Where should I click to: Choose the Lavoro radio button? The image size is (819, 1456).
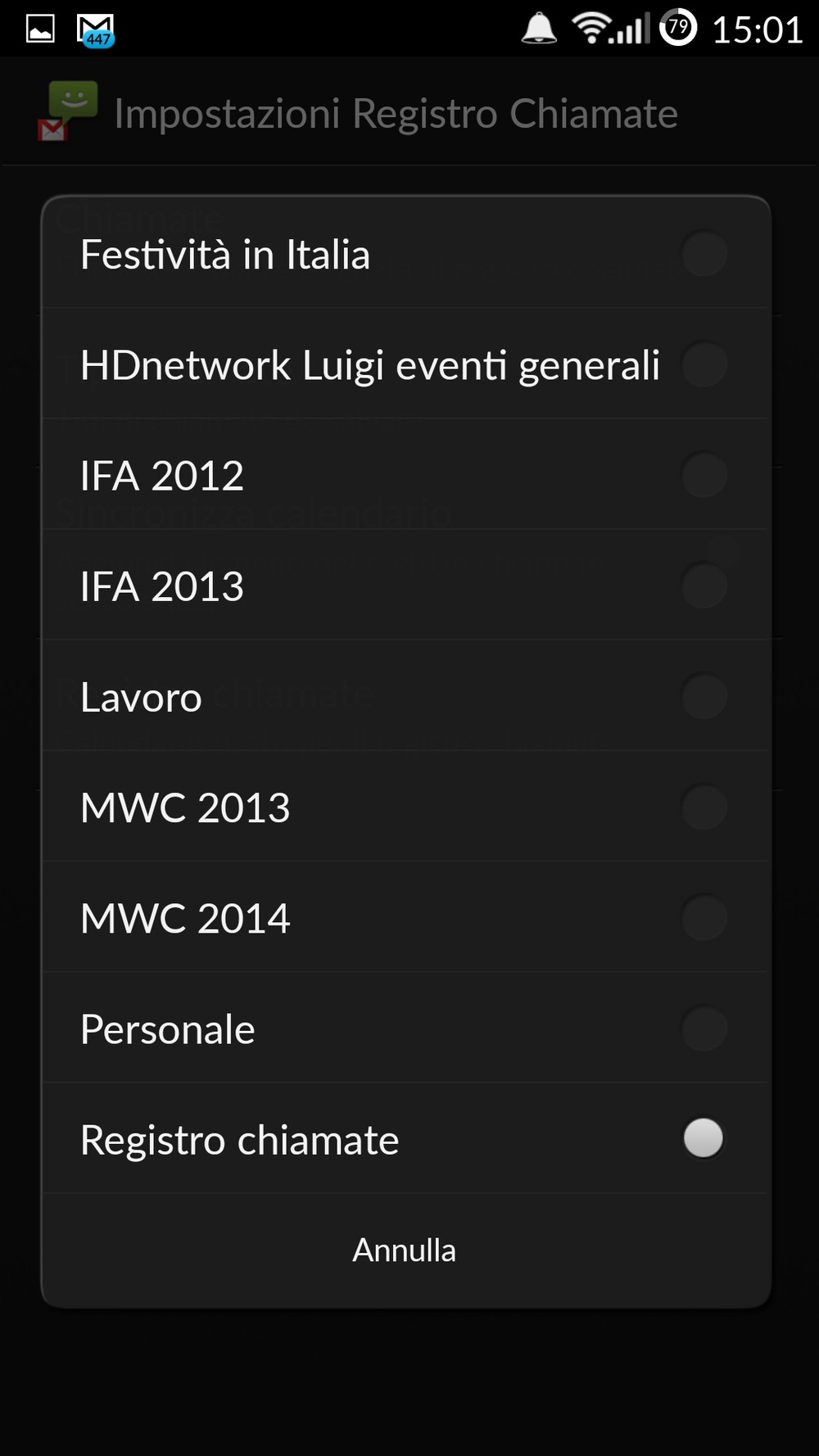(x=704, y=697)
